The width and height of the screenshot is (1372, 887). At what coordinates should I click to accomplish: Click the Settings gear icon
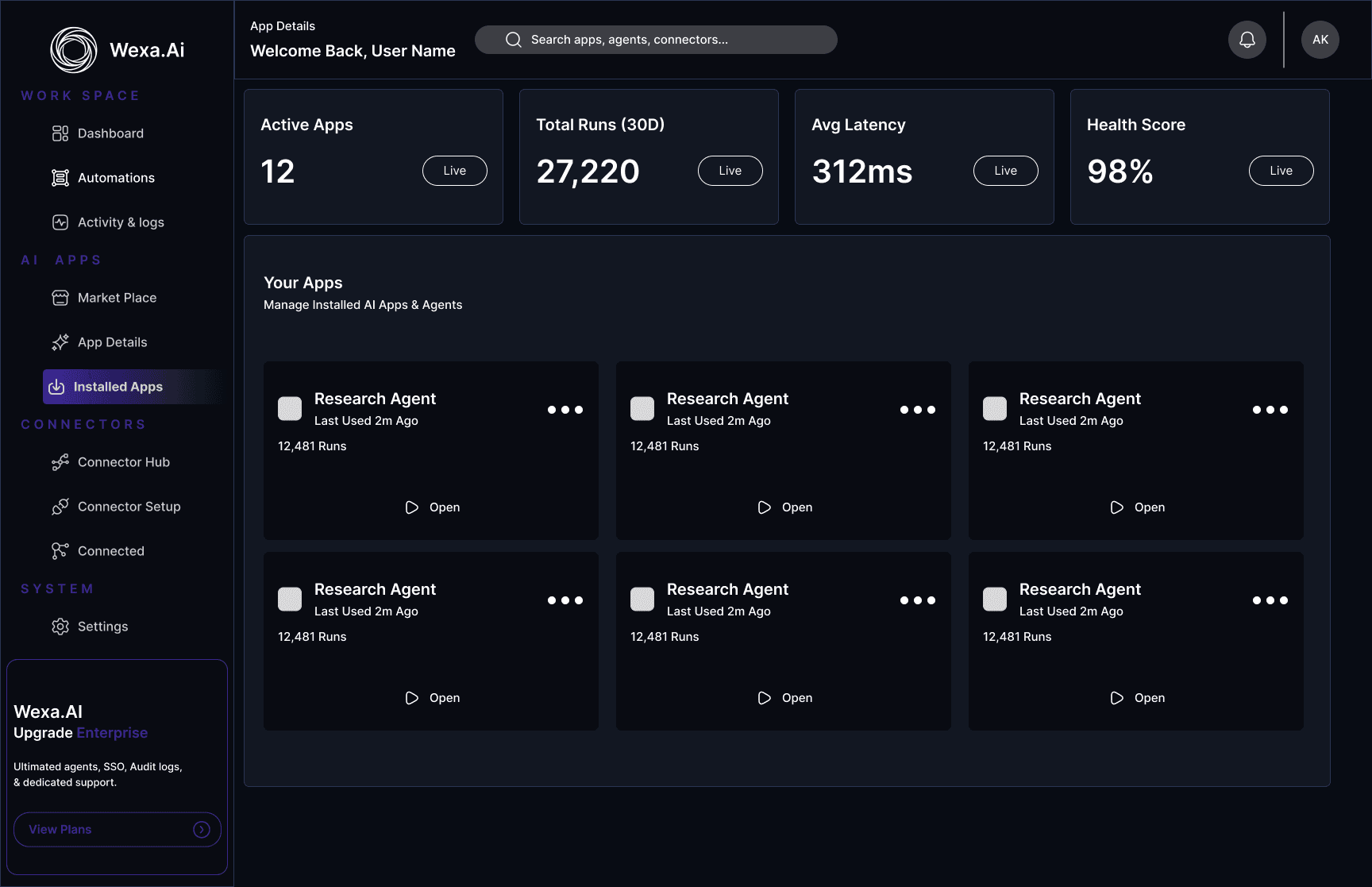click(x=60, y=627)
